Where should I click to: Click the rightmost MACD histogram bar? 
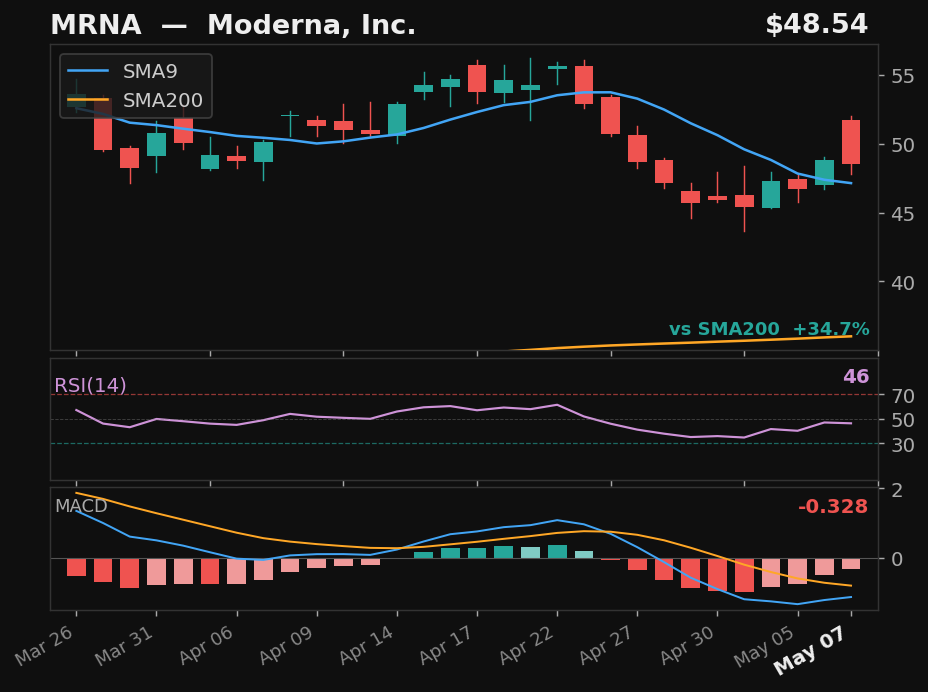(851, 564)
